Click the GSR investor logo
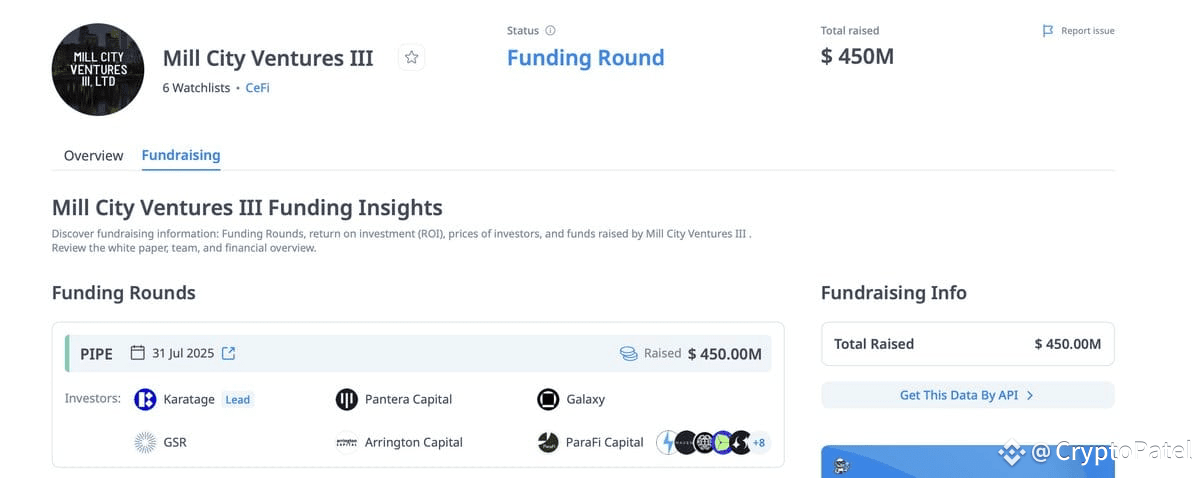The image size is (1200, 478). click(x=145, y=442)
